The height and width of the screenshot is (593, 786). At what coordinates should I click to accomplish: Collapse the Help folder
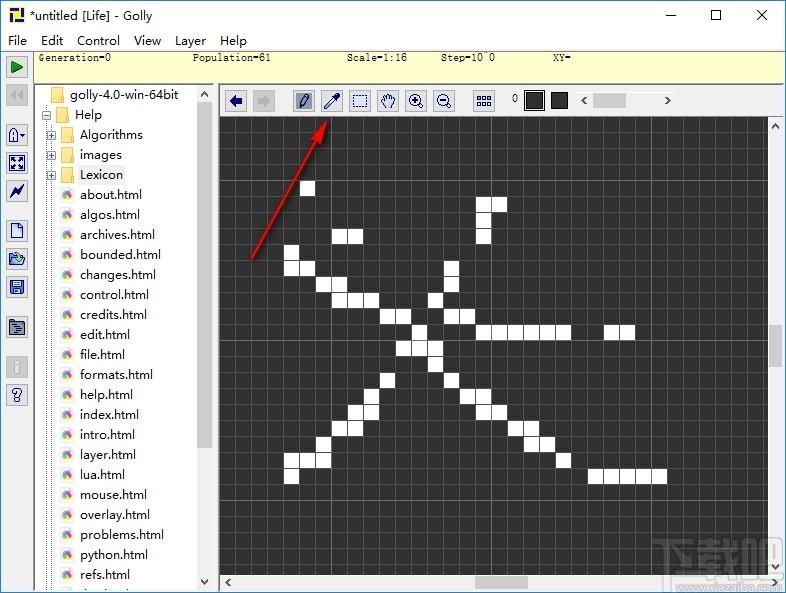[47, 115]
